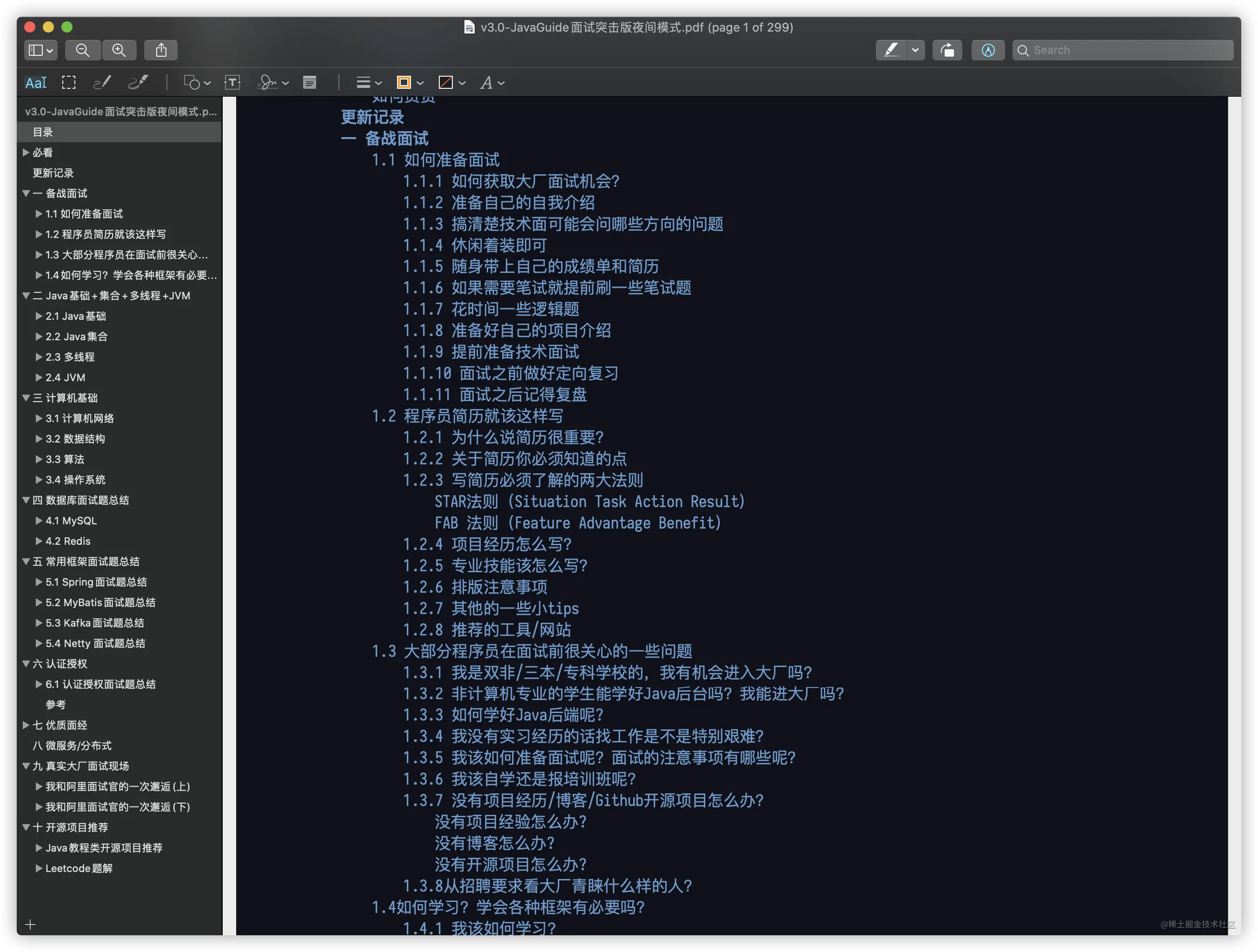Collapse 四 数据库面试题总结 section
The height and width of the screenshot is (952, 1258).
26,501
